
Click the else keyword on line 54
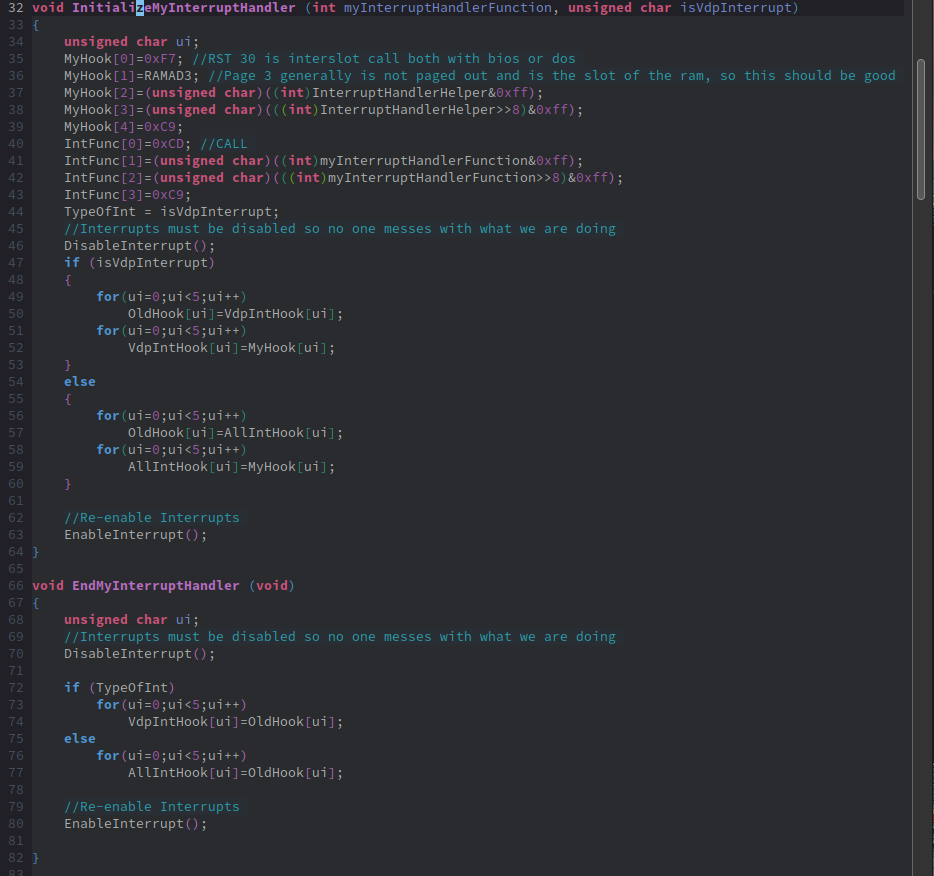[80, 382]
